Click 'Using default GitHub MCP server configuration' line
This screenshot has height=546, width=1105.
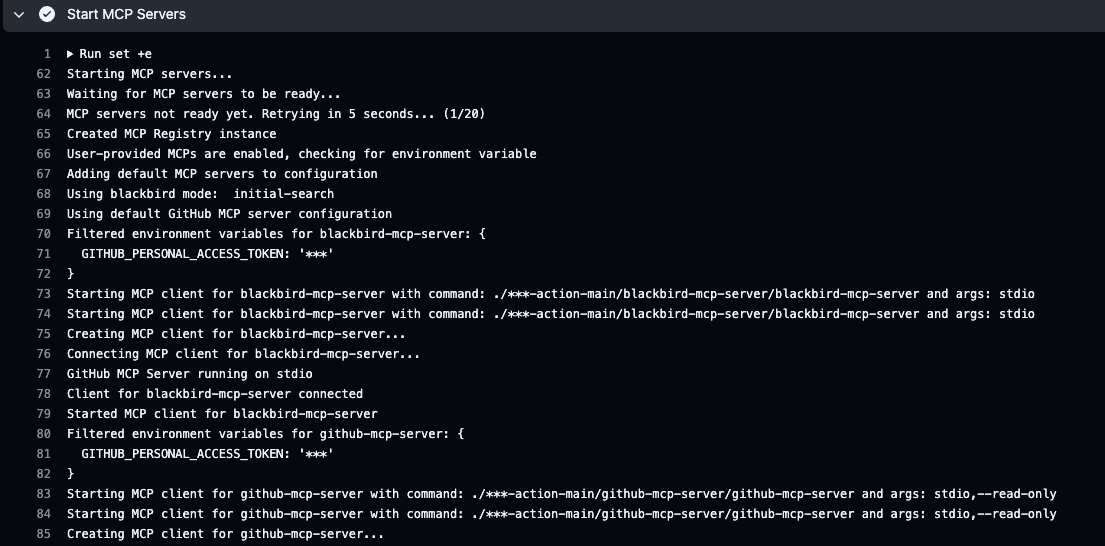[229, 213]
